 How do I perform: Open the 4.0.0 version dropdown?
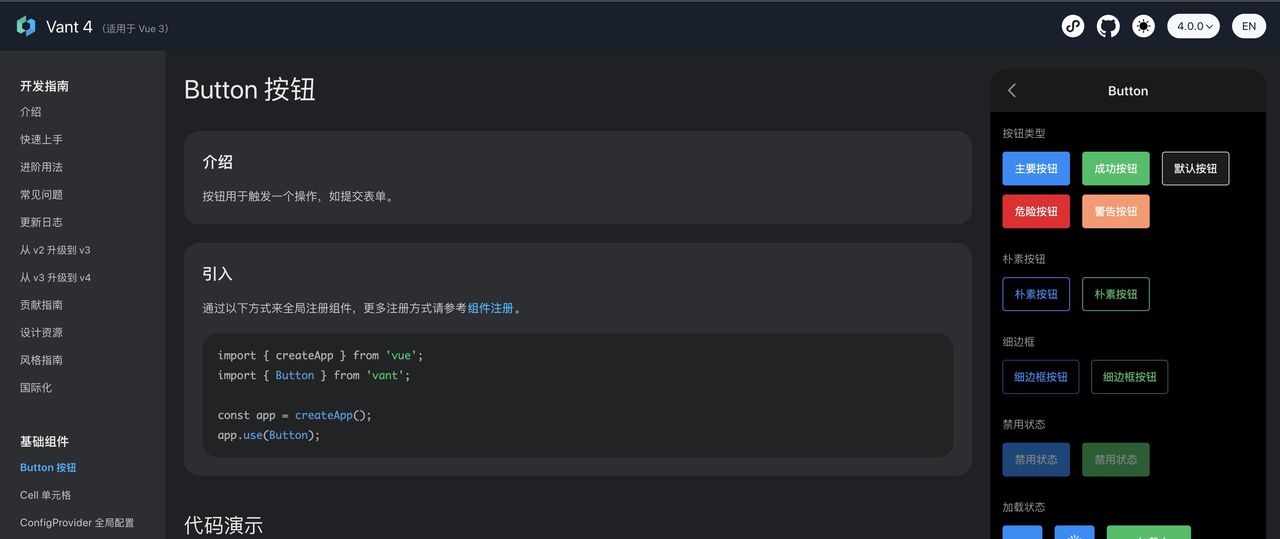[x=1193, y=27]
